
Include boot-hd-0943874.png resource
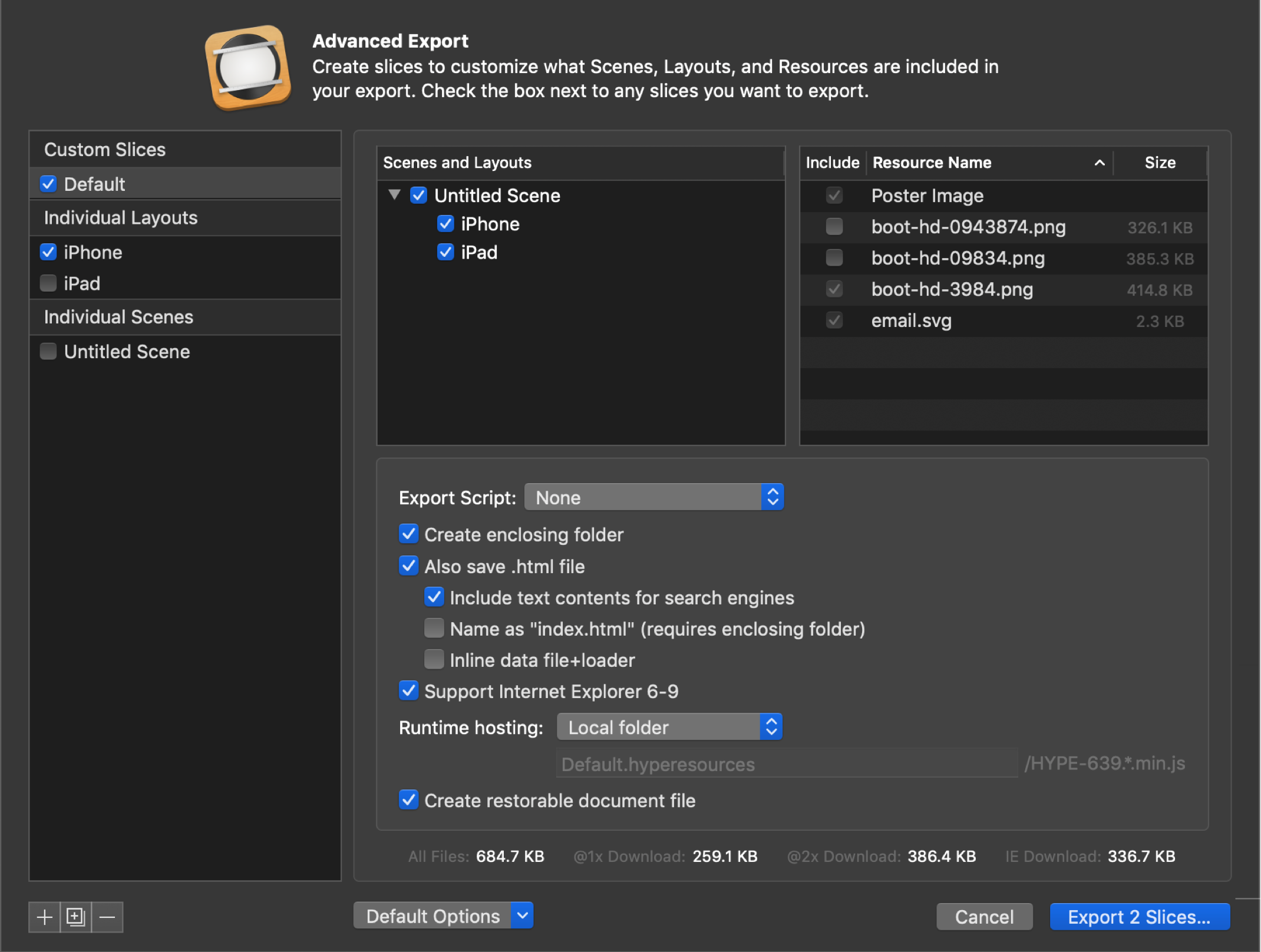pyautogui.click(x=834, y=227)
